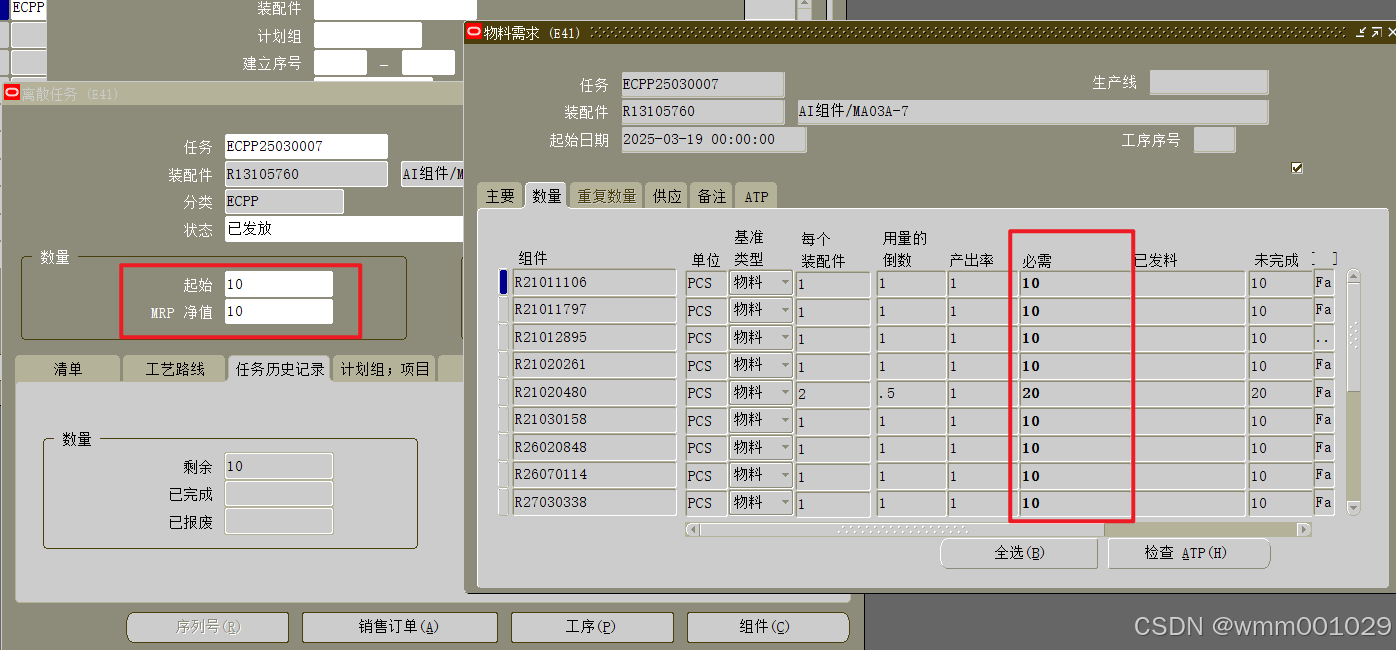Click the 已完成 quantity field
This screenshot has height=650, width=1396.
(279, 494)
